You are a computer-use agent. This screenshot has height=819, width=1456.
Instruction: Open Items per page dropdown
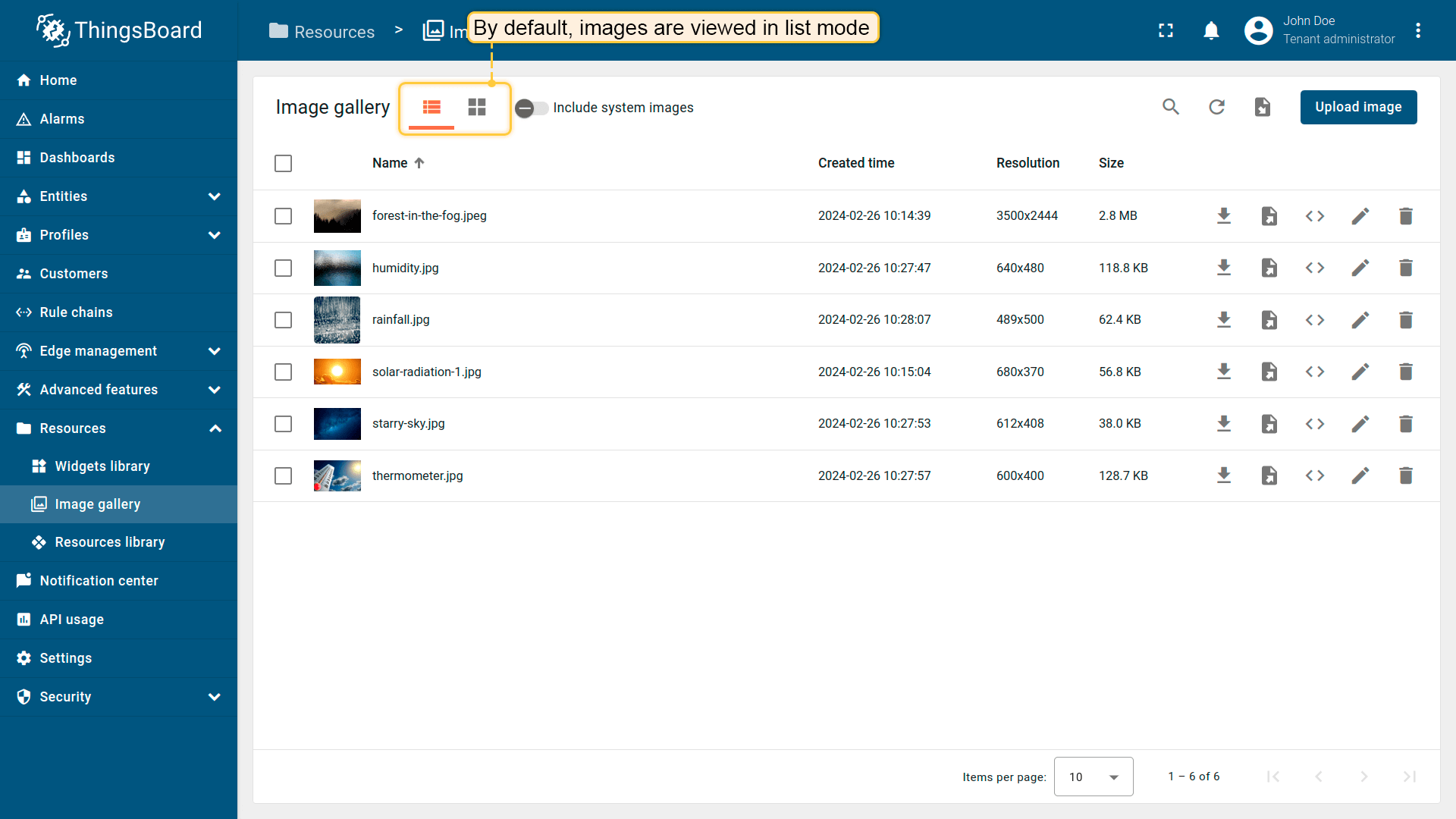[1093, 777]
